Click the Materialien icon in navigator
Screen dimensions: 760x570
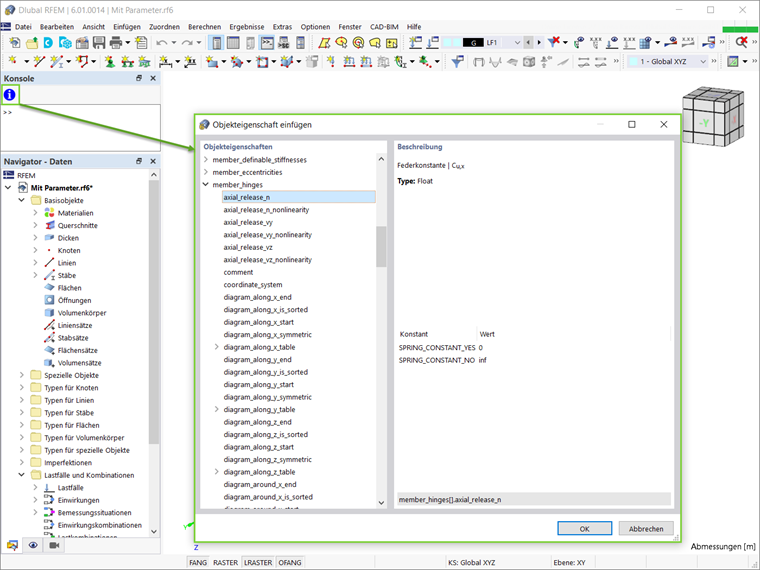pyautogui.click(x=49, y=213)
